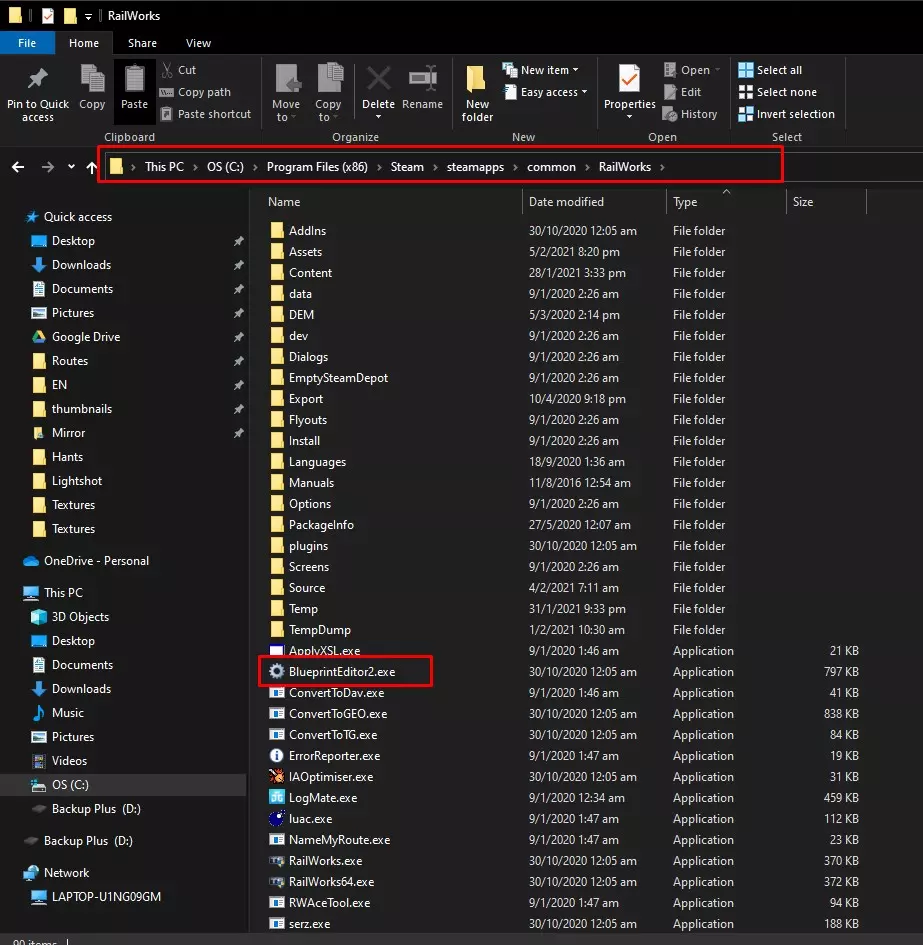Sort by the Size column header

(802, 202)
